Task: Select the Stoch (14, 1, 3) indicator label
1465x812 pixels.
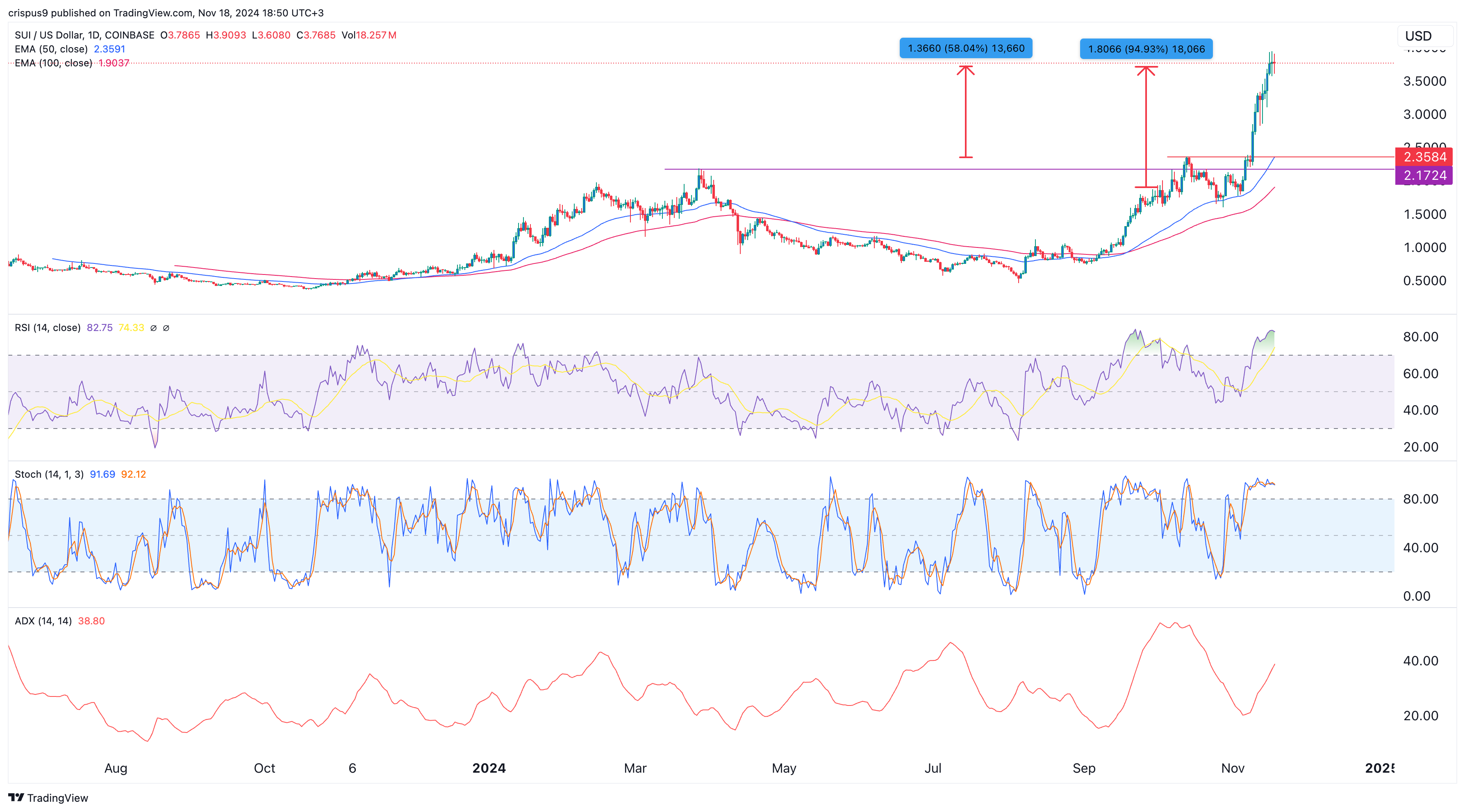Action: click(49, 474)
